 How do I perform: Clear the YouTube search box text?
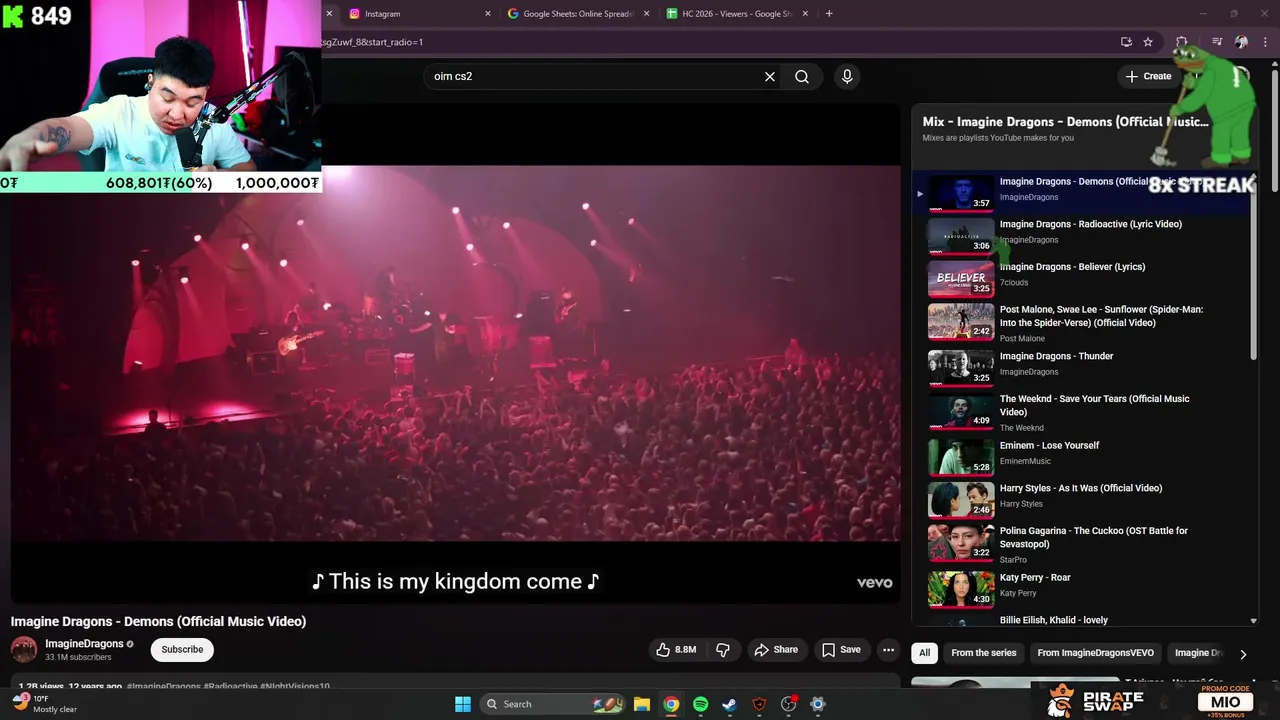point(770,76)
